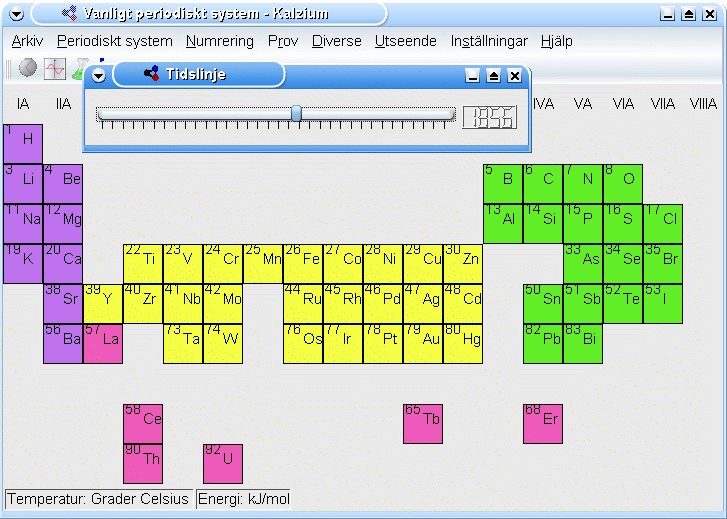Click the 'Temperatur: Grader Celsius' status bar entry
The height and width of the screenshot is (519, 727).
[x=98, y=499]
